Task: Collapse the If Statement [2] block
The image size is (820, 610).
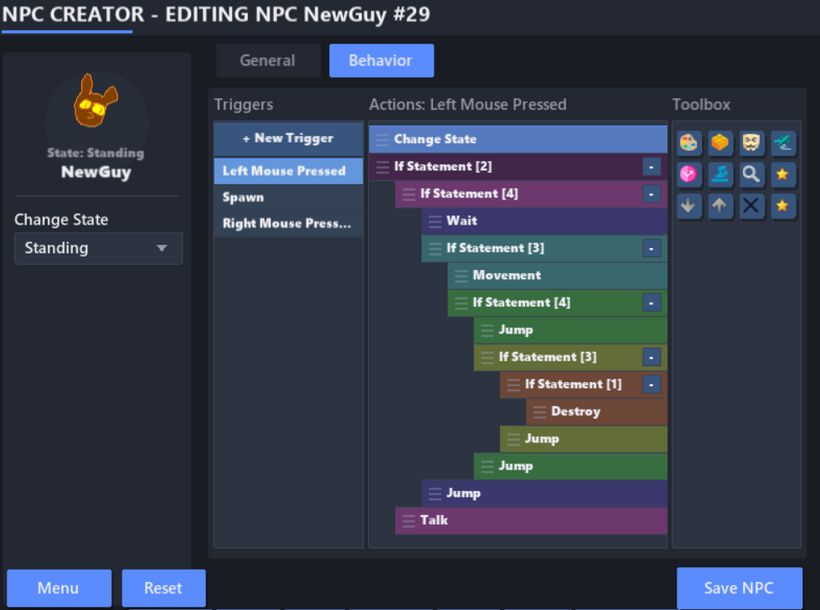Action: coord(651,166)
